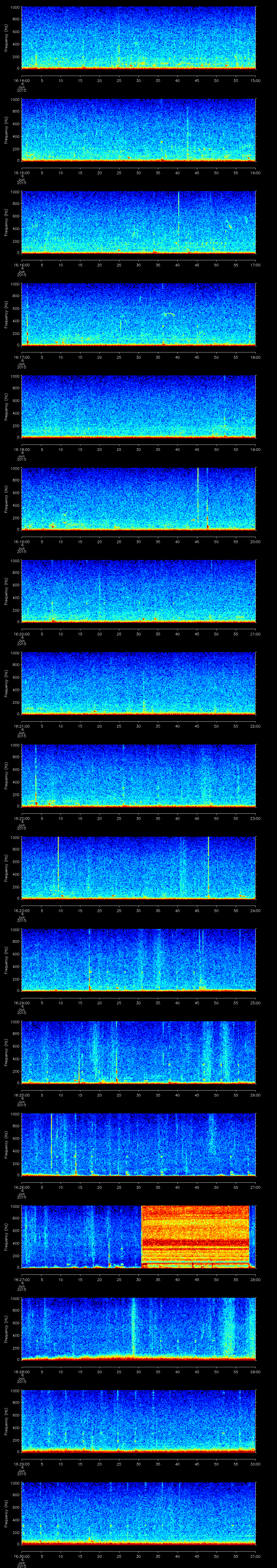Open the spectrogram panel starting at 16:20:00

click(138, 591)
